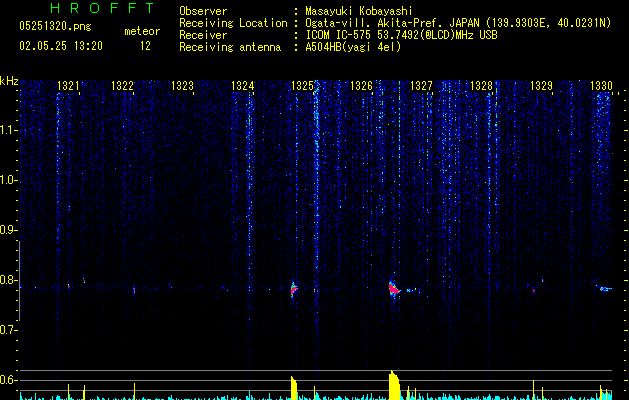The width and height of the screenshot is (629, 400).
Task: Click the A504HB(yagi 4el) antenna text
Action: [353, 47]
